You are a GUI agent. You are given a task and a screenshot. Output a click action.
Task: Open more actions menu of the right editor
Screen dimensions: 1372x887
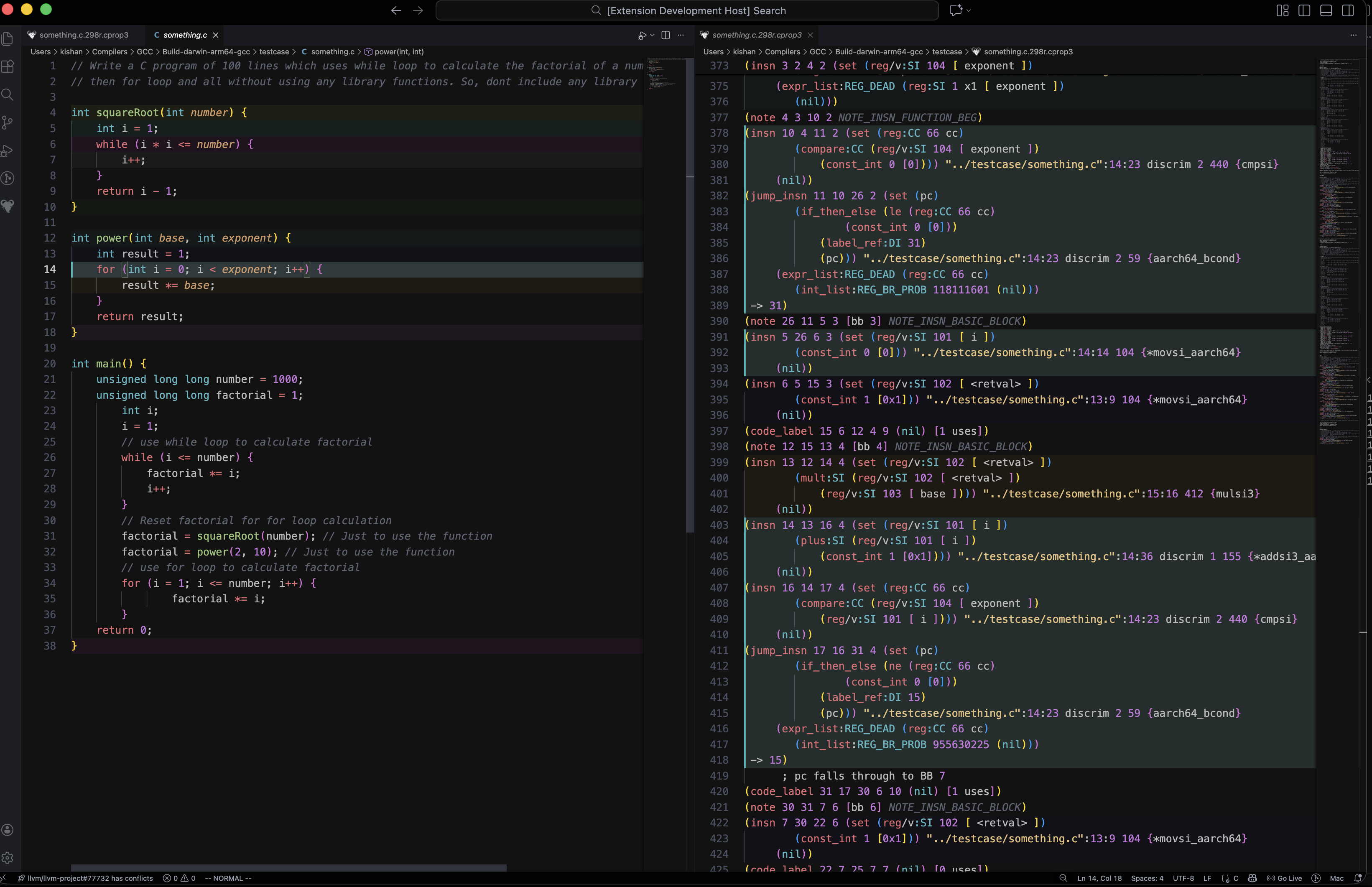click(x=1354, y=35)
